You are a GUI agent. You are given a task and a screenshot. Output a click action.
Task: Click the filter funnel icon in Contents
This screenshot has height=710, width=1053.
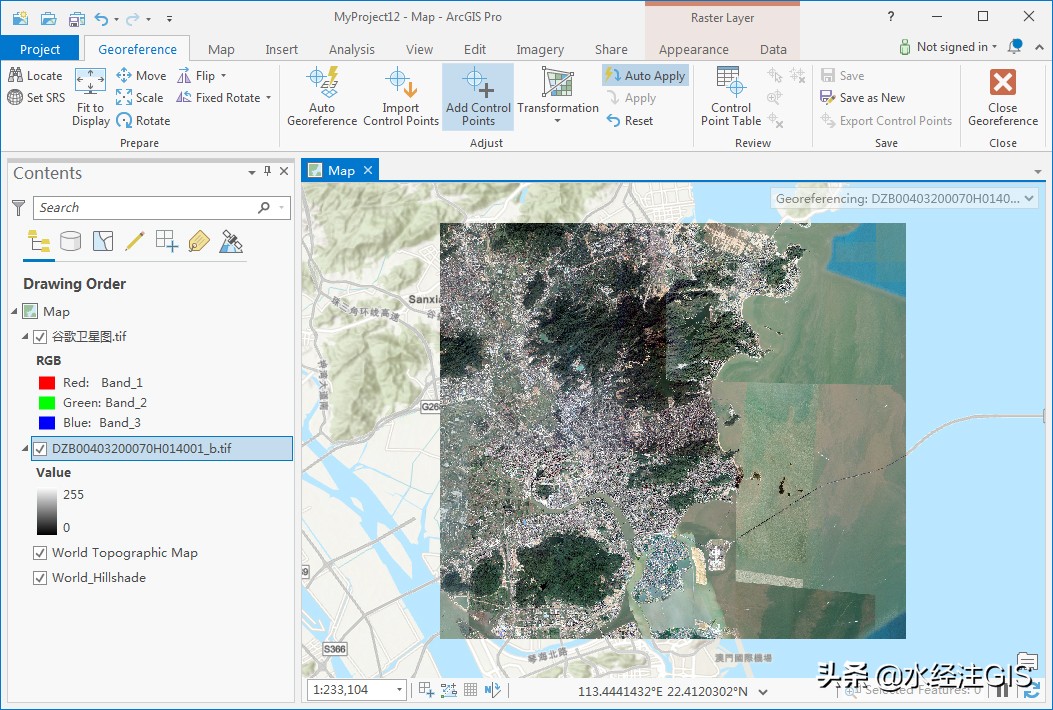click(x=19, y=208)
